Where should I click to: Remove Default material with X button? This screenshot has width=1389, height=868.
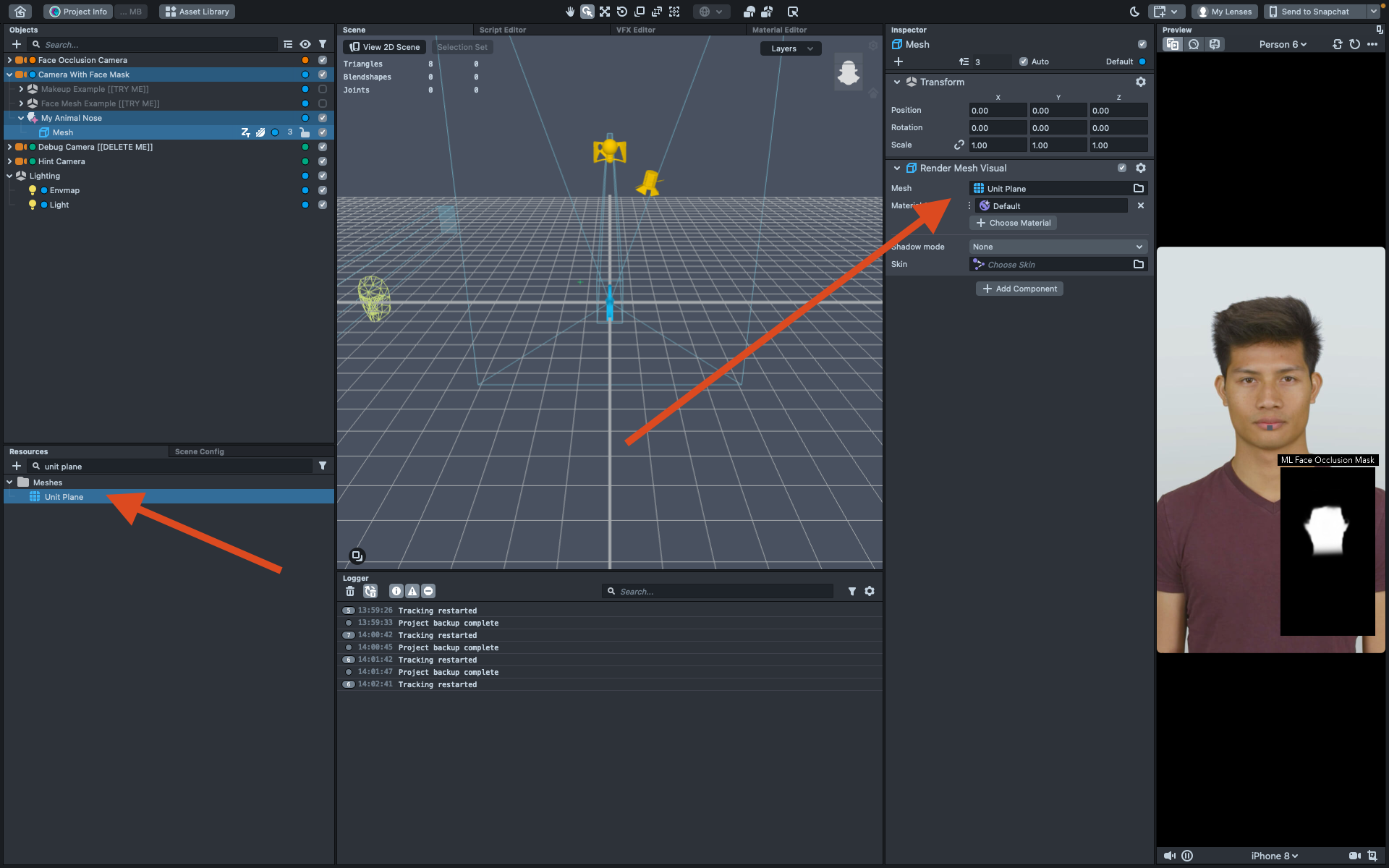click(1140, 205)
